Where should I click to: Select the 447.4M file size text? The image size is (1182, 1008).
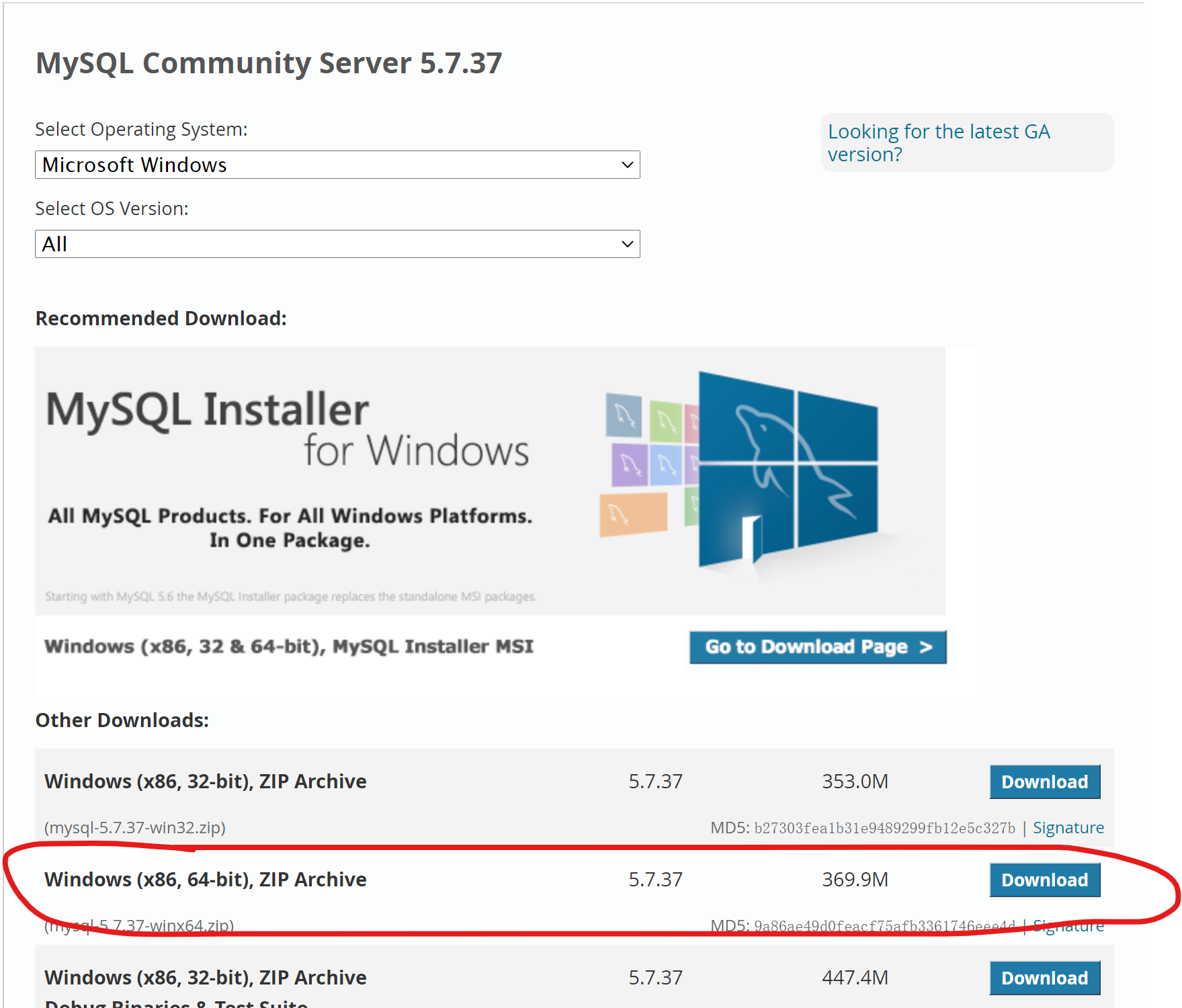tap(855, 978)
